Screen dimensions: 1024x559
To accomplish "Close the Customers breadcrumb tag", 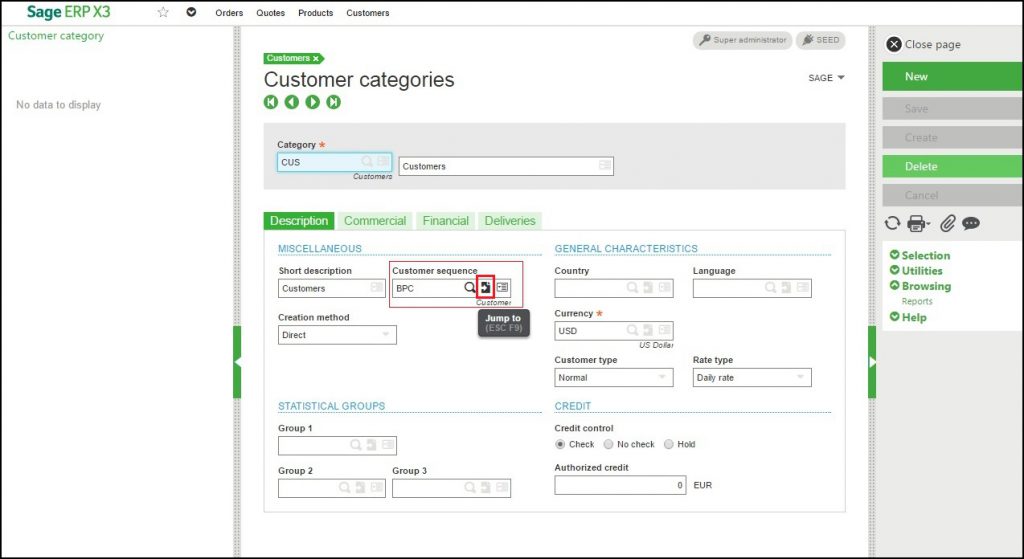I will coord(316,59).
